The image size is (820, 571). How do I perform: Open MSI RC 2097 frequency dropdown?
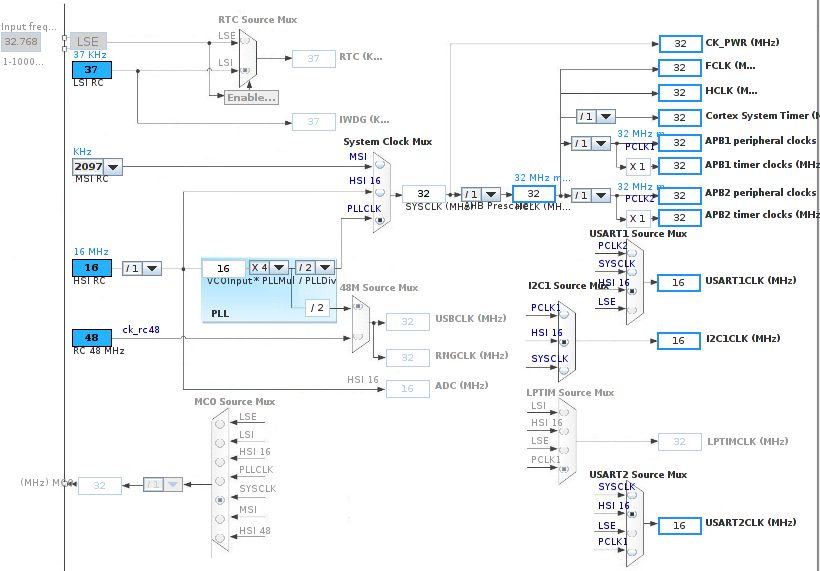pos(113,167)
